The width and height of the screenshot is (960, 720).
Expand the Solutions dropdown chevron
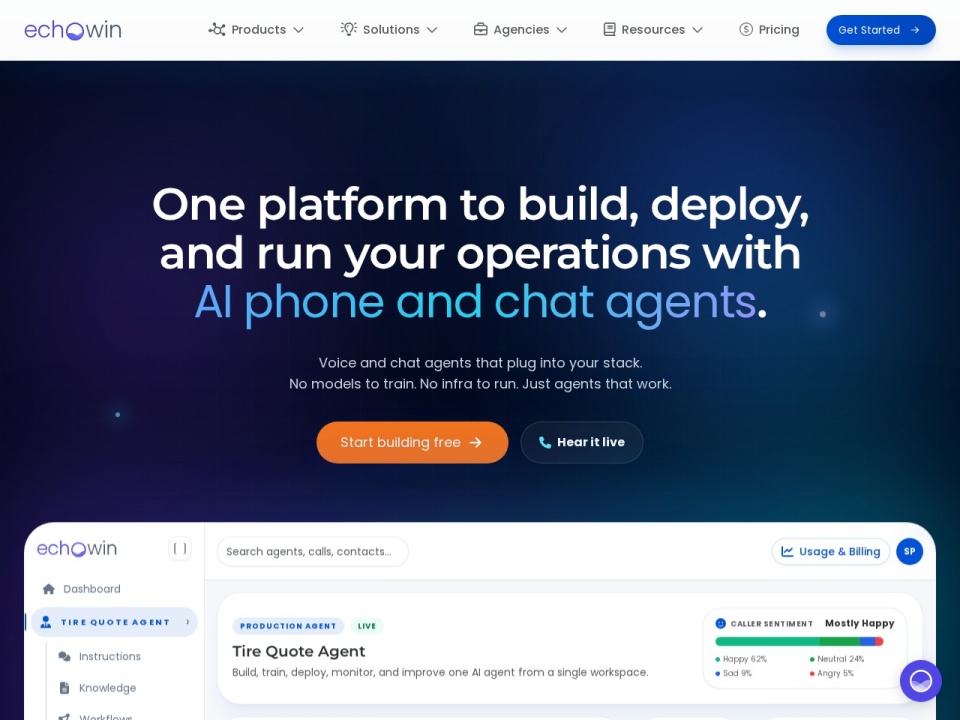tap(432, 30)
